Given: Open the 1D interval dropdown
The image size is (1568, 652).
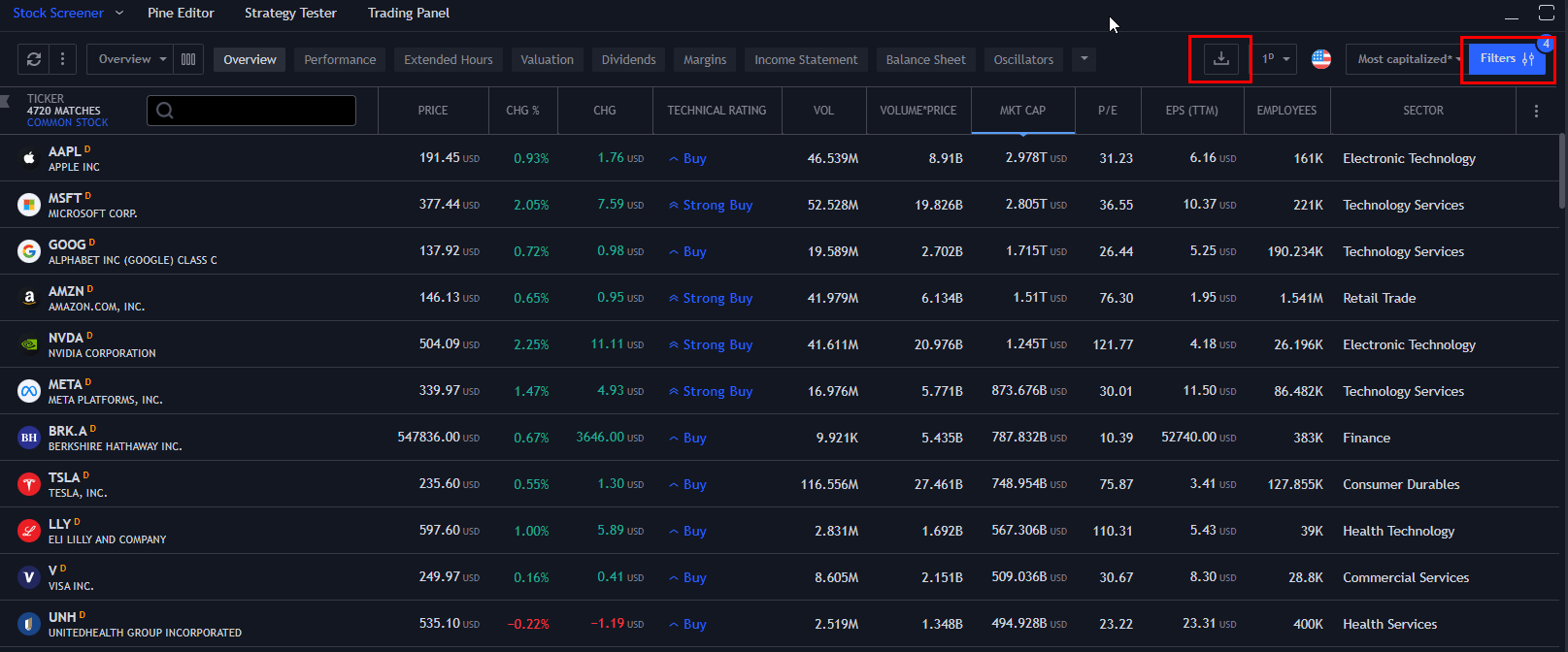Looking at the screenshot, I should (x=1276, y=59).
